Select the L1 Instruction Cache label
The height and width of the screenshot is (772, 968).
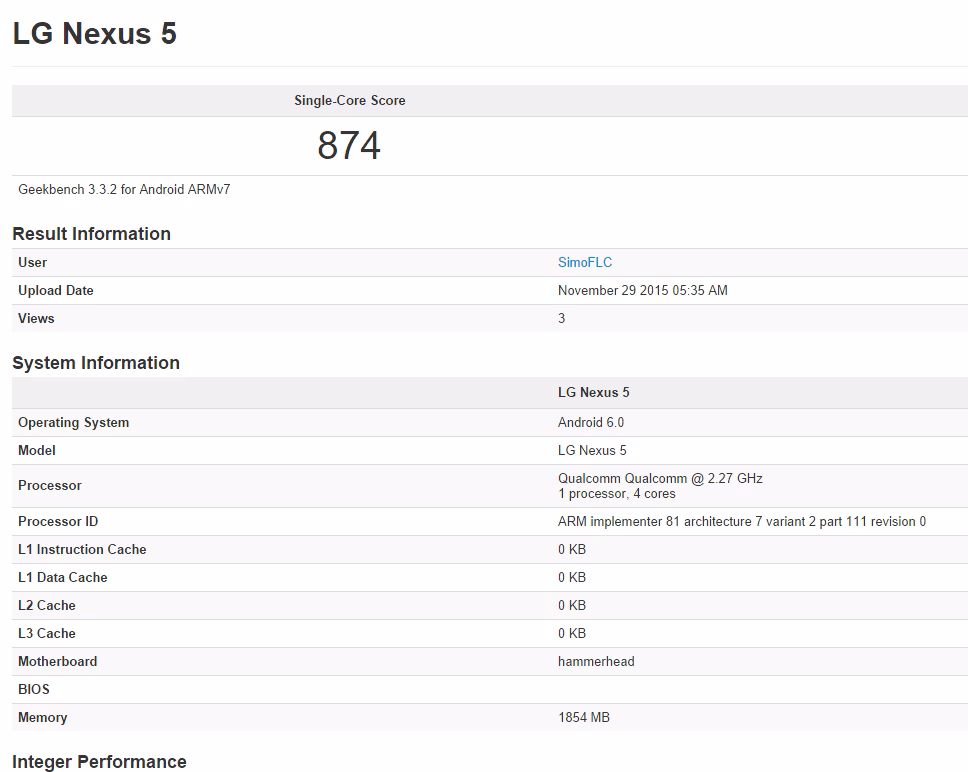pyautogui.click(x=82, y=549)
